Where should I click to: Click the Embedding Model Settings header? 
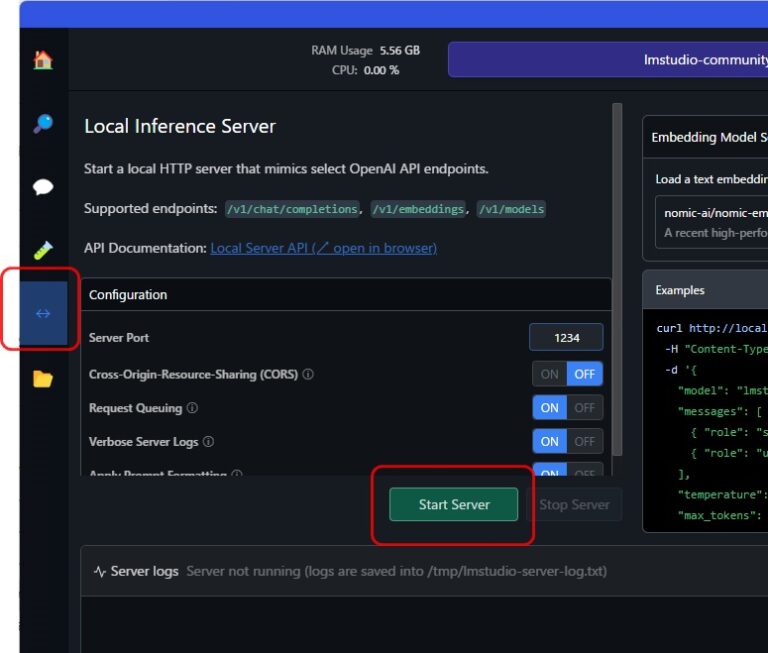coord(705,137)
